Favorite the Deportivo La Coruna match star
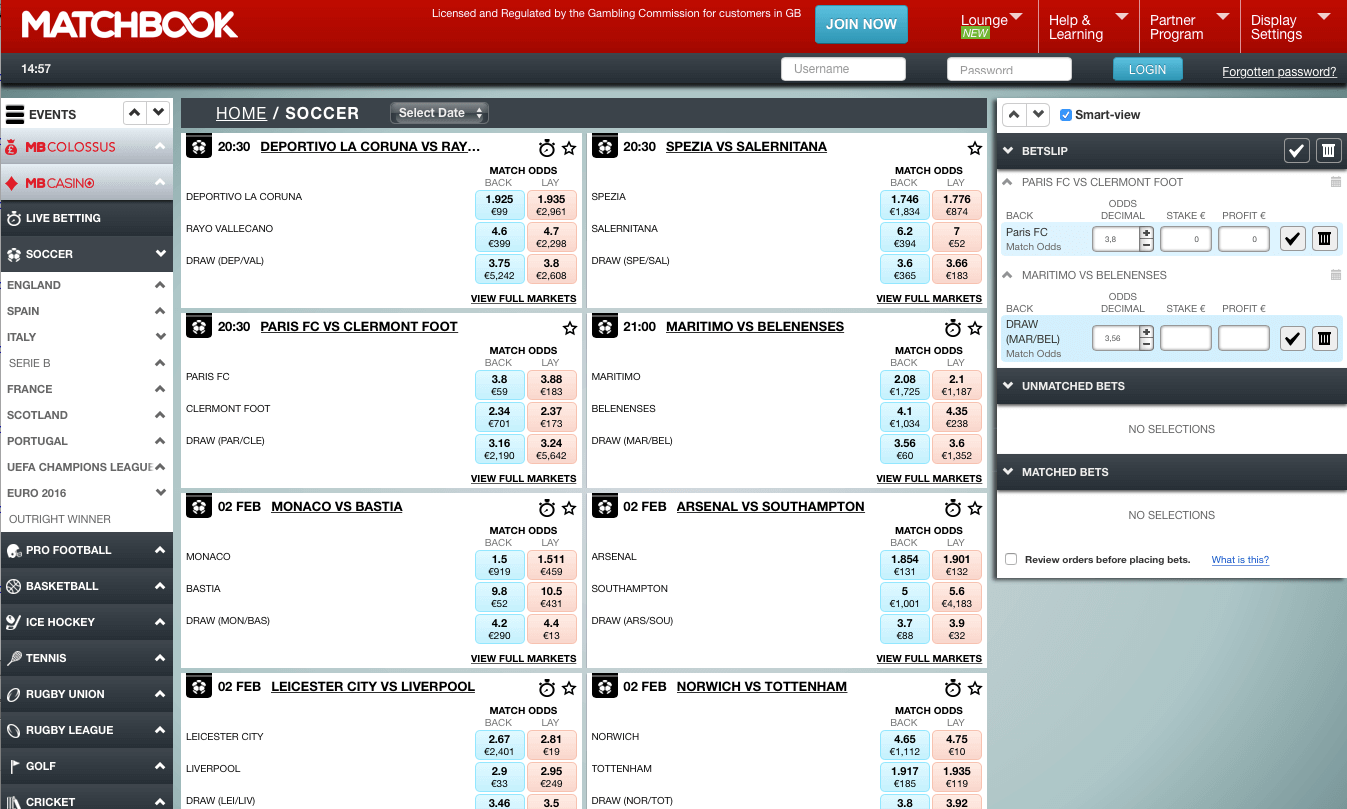The height and width of the screenshot is (809, 1347). tap(569, 148)
